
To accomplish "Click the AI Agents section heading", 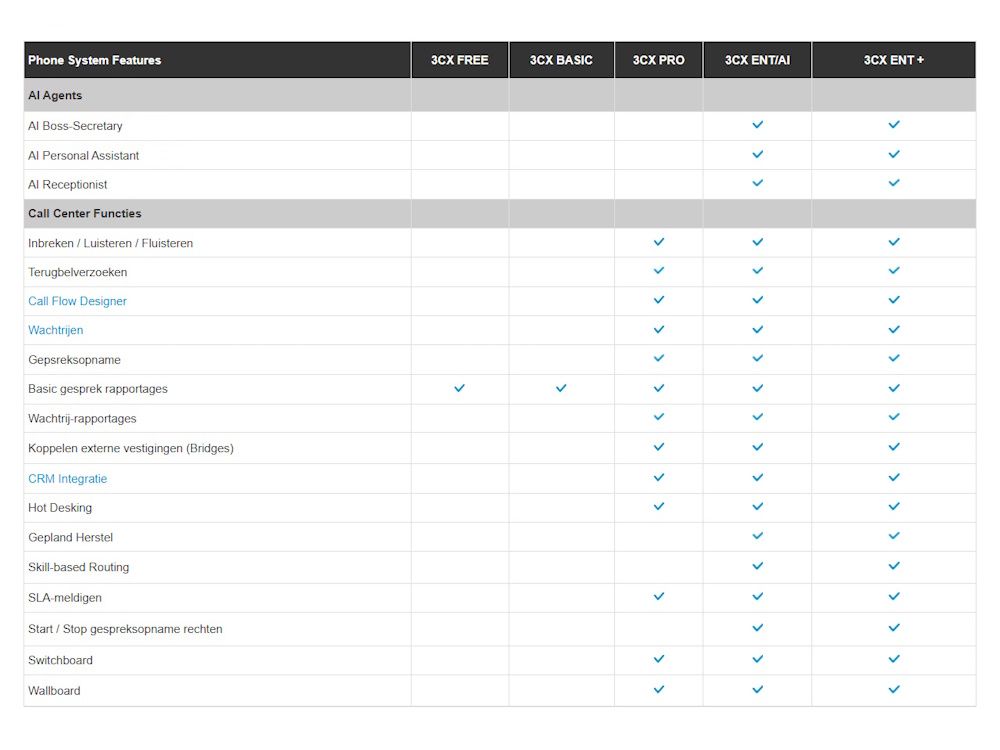I will click(55, 96).
